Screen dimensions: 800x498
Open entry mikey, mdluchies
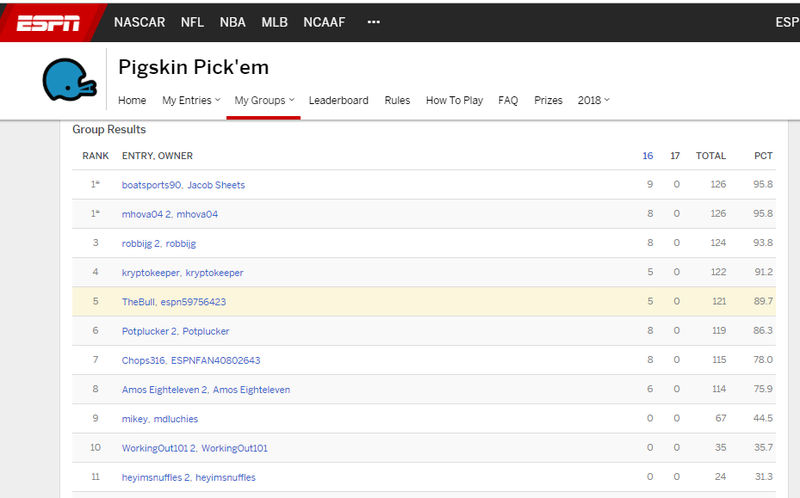coord(160,419)
